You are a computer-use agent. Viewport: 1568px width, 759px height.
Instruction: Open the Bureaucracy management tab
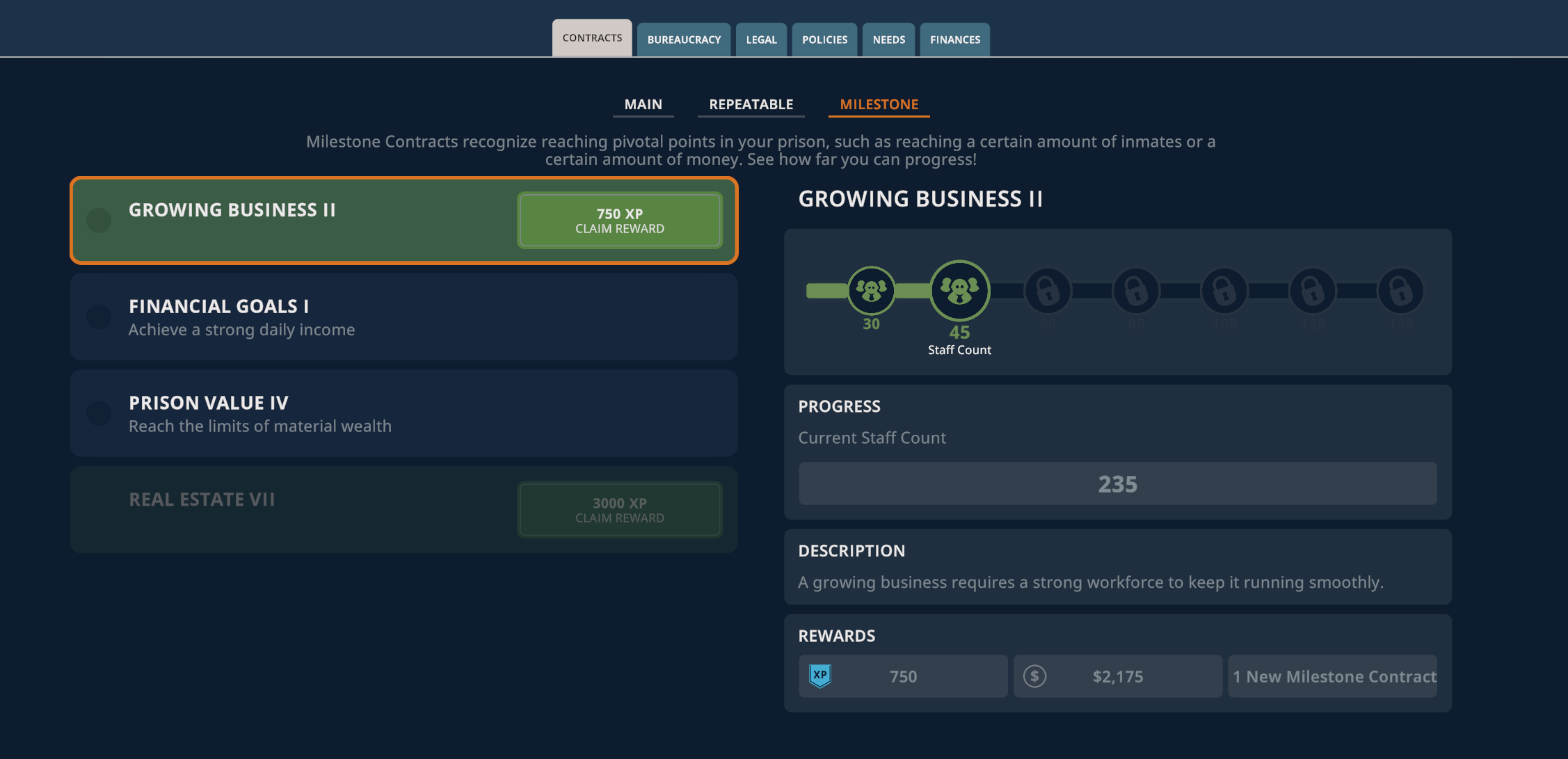pos(684,40)
